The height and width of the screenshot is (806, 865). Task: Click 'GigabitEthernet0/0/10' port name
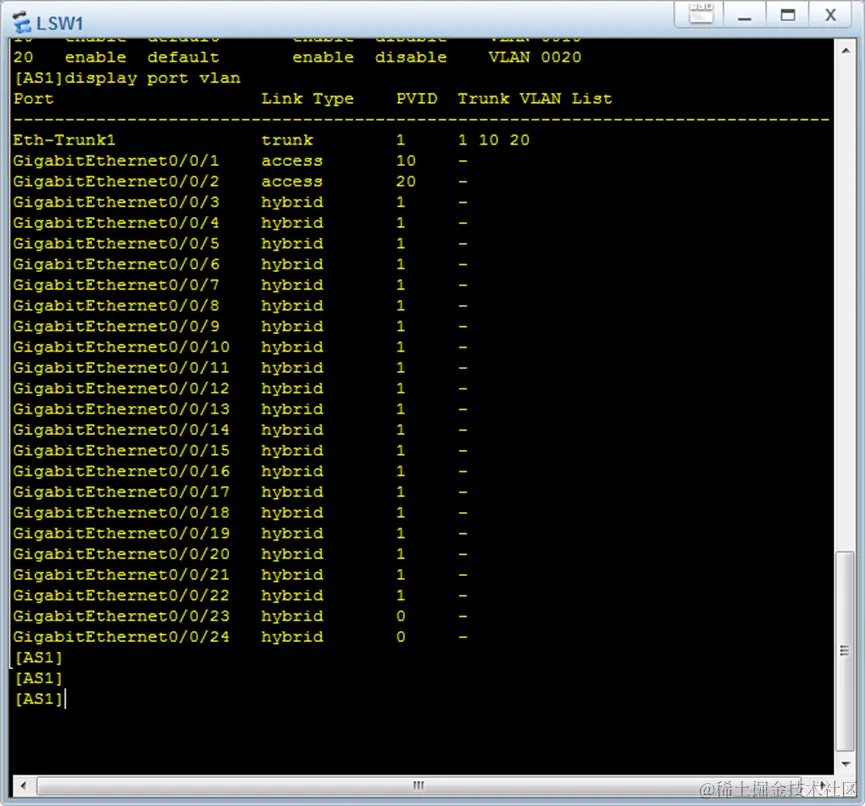(121, 347)
